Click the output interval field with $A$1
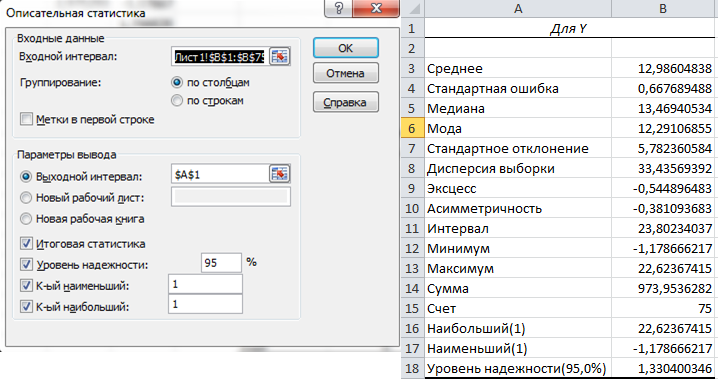Screen dimensions: 718x379 click(220, 174)
